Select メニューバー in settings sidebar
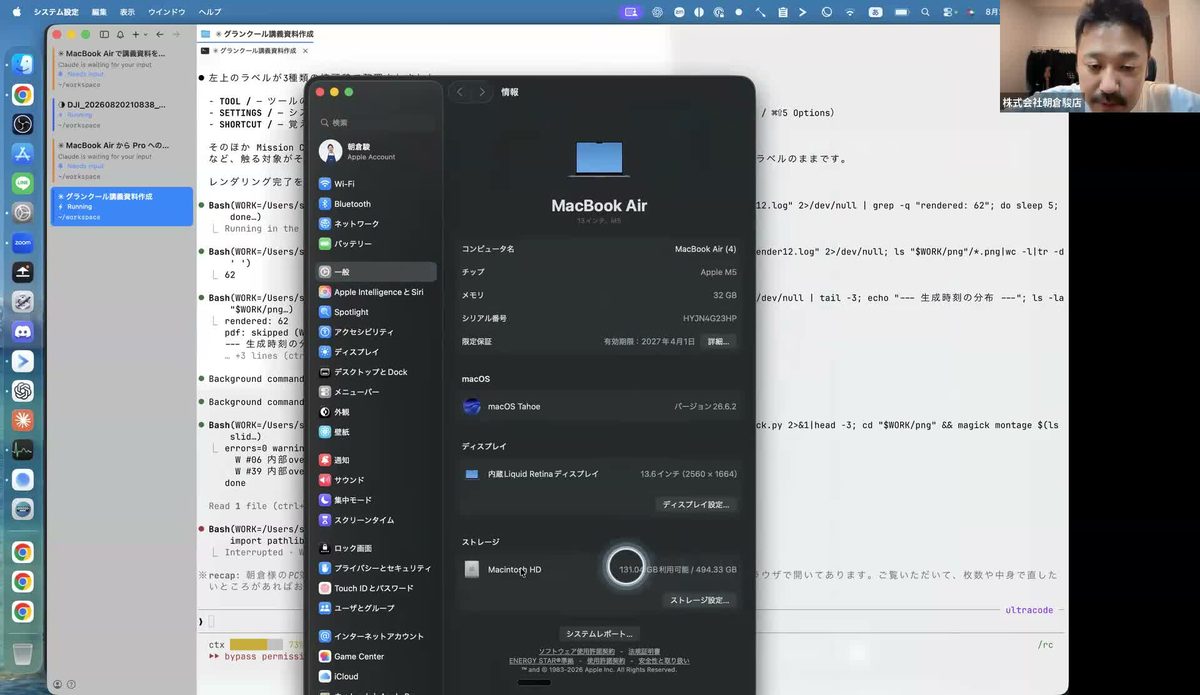1200x695 pixels. tap(376, 392)
